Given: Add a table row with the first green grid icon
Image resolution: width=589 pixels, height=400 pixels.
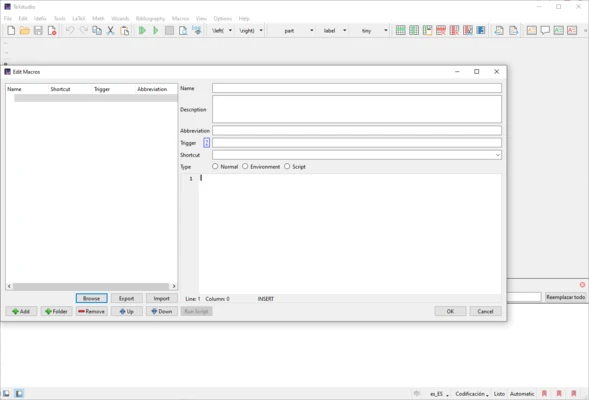Looking at the screenshot, I should pyautogui.click(x=400, y=30).
